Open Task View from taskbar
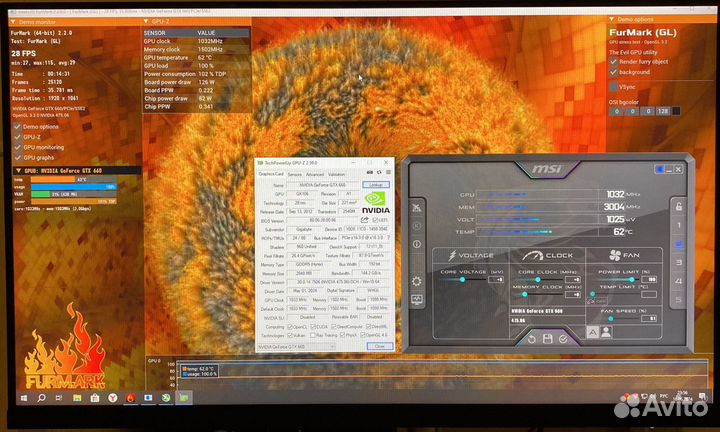The width and height of the screenshot is (720, 432). tap(59, 398)
